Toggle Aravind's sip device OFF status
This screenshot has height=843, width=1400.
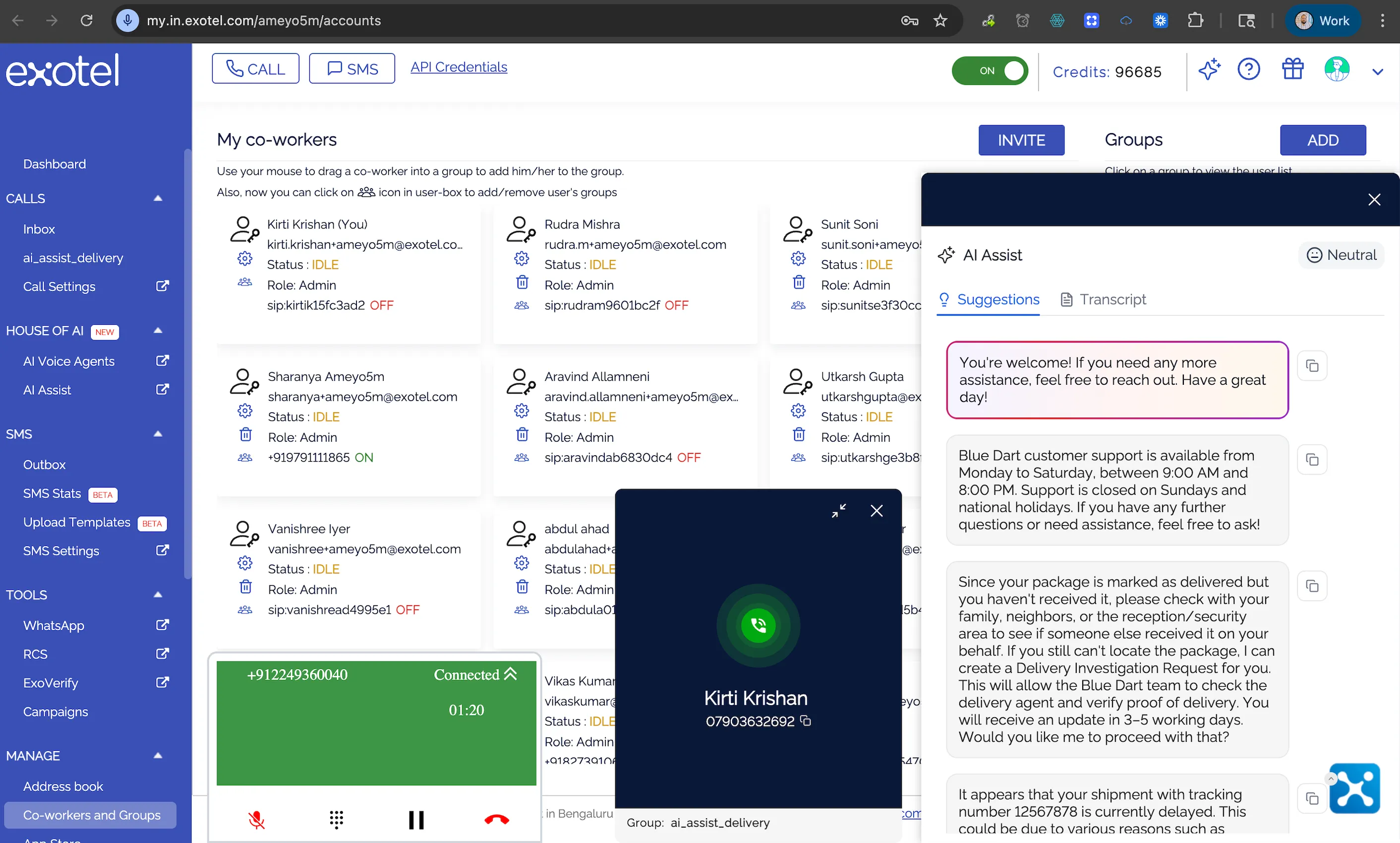point(689,458)
